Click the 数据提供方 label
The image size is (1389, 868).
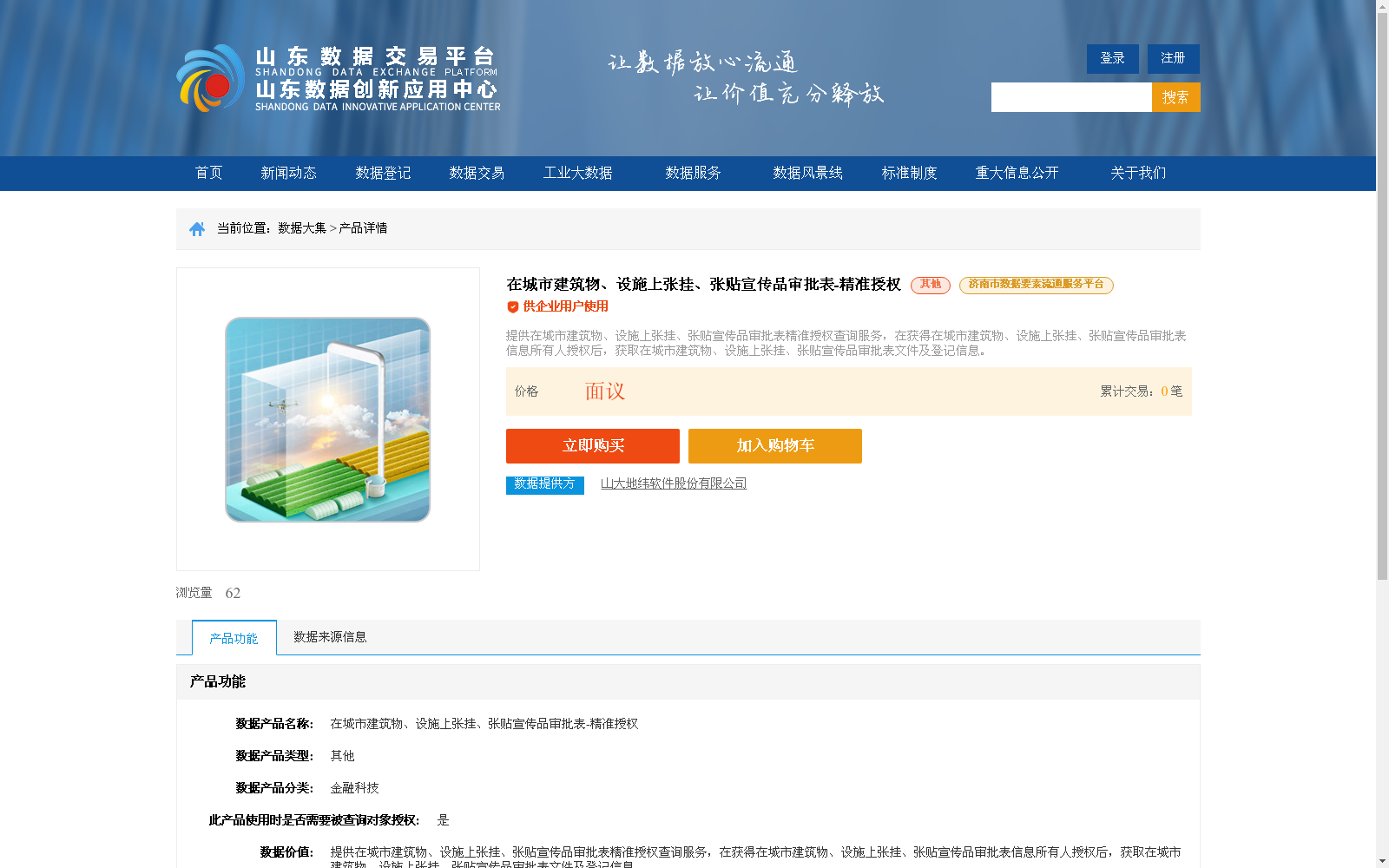(x=545, y=484)
